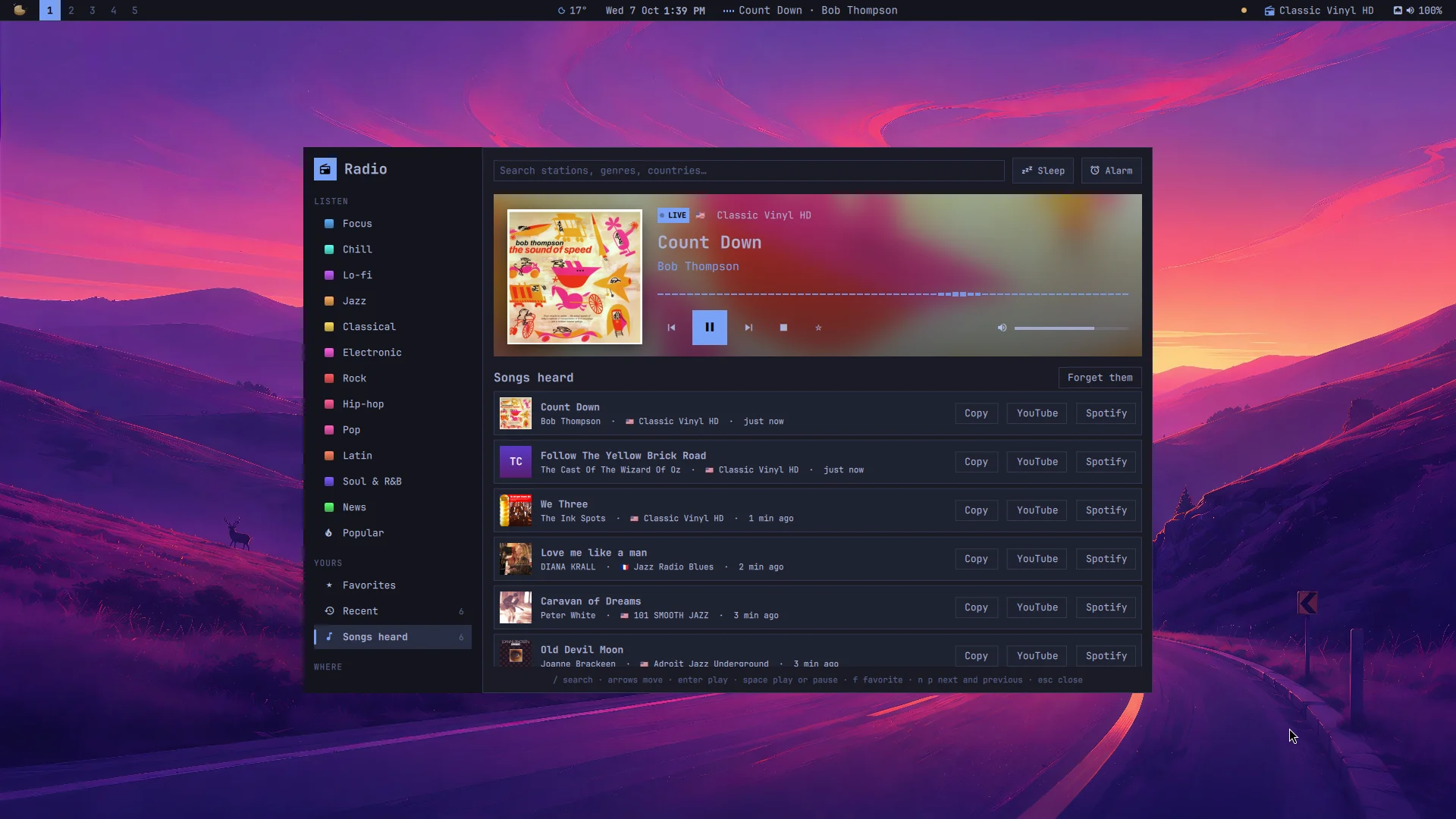The height and width of the screenshot is (819, 1456).
Task: Open the Chill genre
Action: pos(393,249)
